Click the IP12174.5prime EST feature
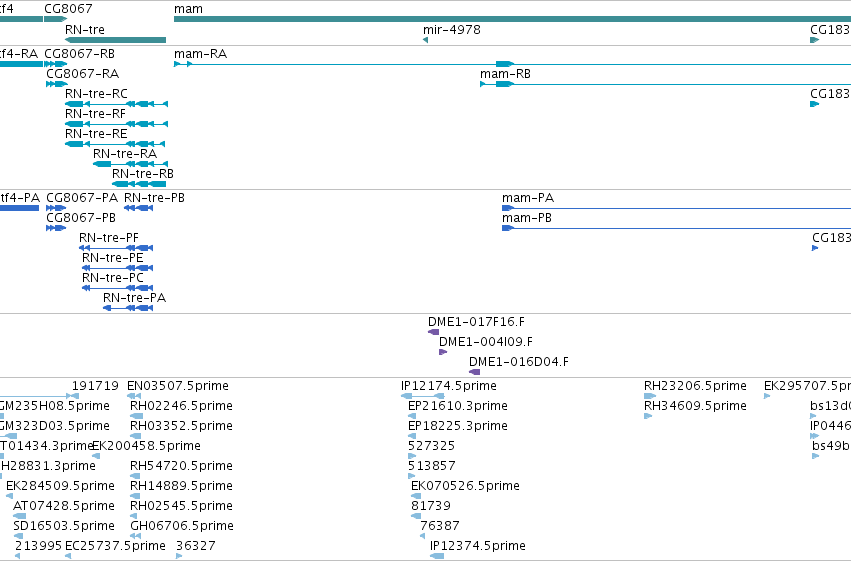The width and height of the screenshot is (851, 561). pyautogui.click(x=423, y=396)
